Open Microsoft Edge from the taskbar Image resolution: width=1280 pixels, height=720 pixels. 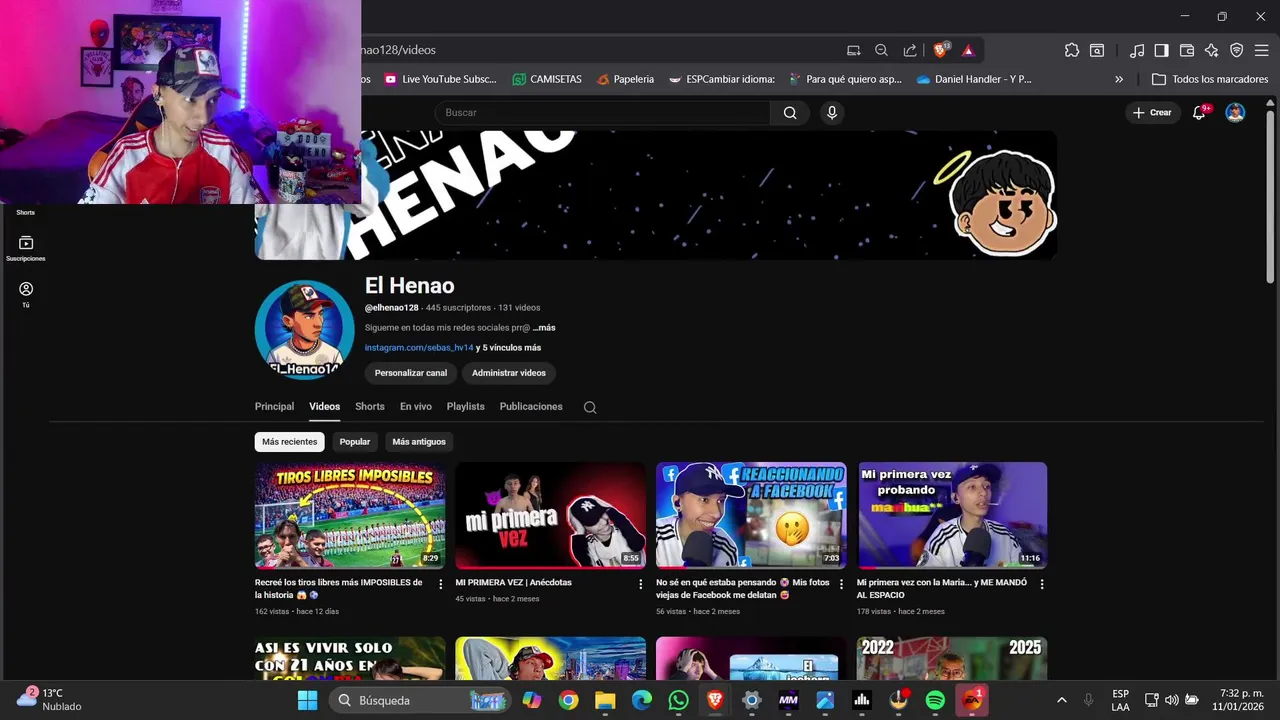coord(642,700)
